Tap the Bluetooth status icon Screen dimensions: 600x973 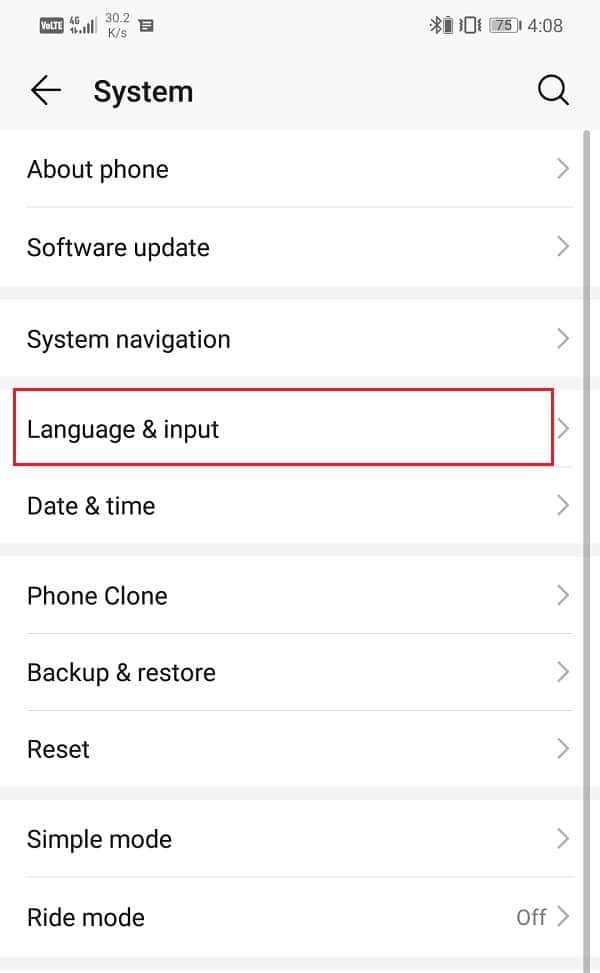click(x=442, y=25)
